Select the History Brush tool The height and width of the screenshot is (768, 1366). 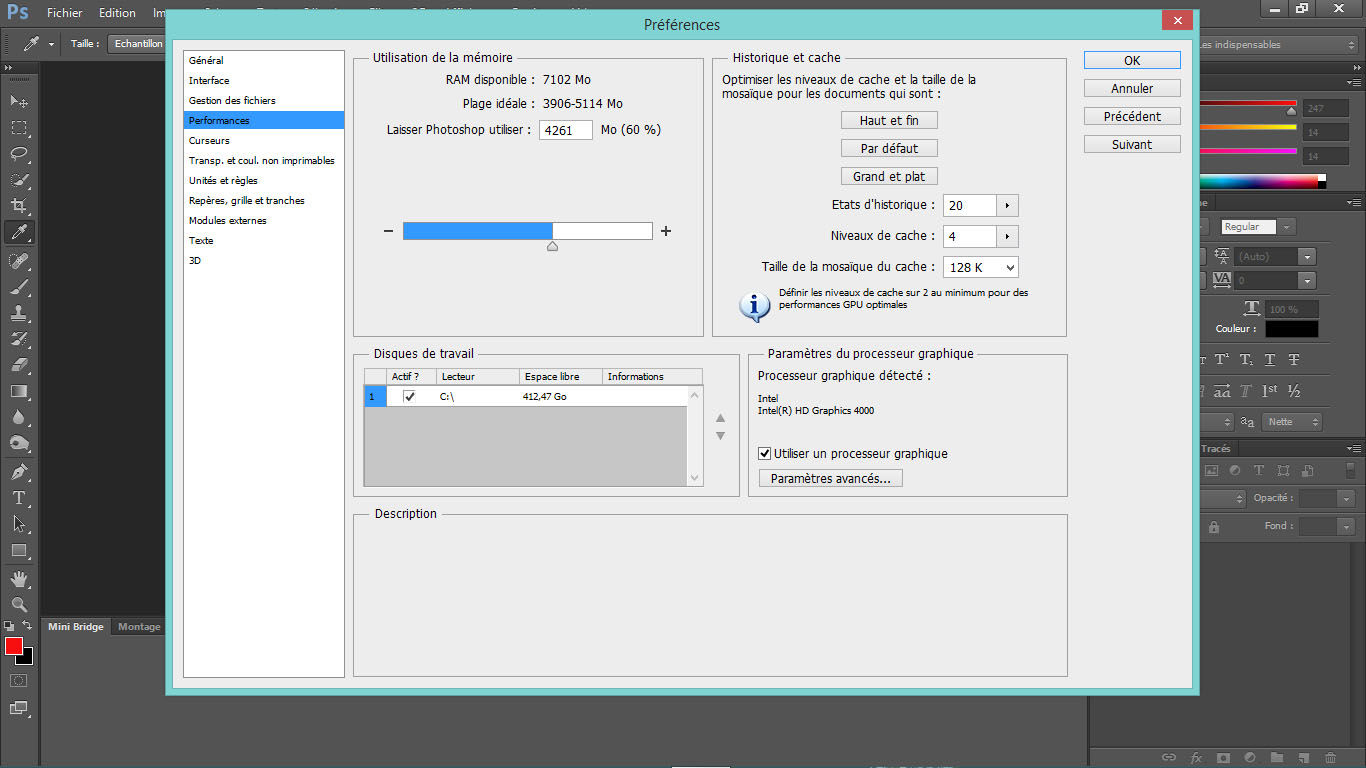tap(19, 338)
